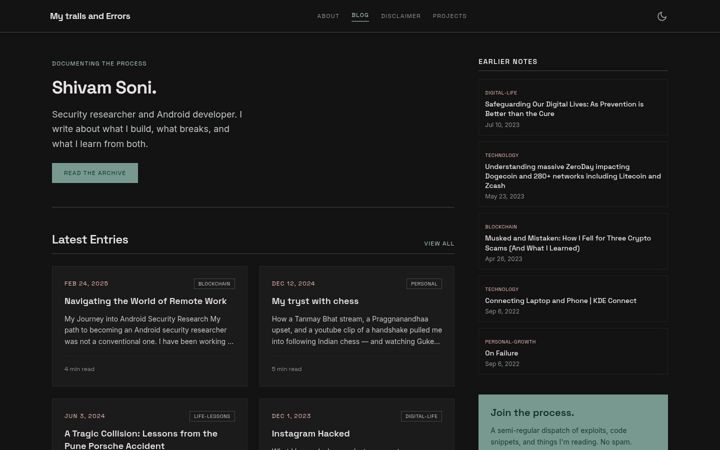Screen dimensions: 720x450
Task: Open the Blog nav item
Action: (x=360, y=16)
